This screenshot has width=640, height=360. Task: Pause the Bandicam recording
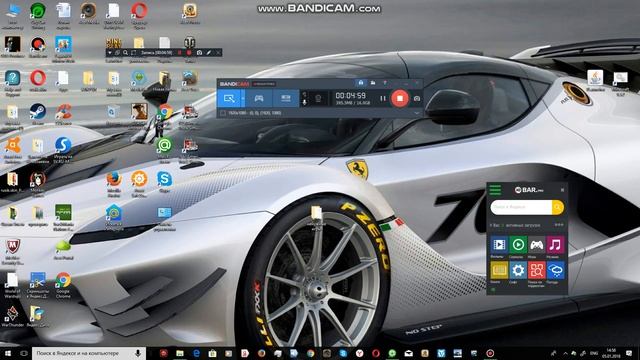(382, 98)
